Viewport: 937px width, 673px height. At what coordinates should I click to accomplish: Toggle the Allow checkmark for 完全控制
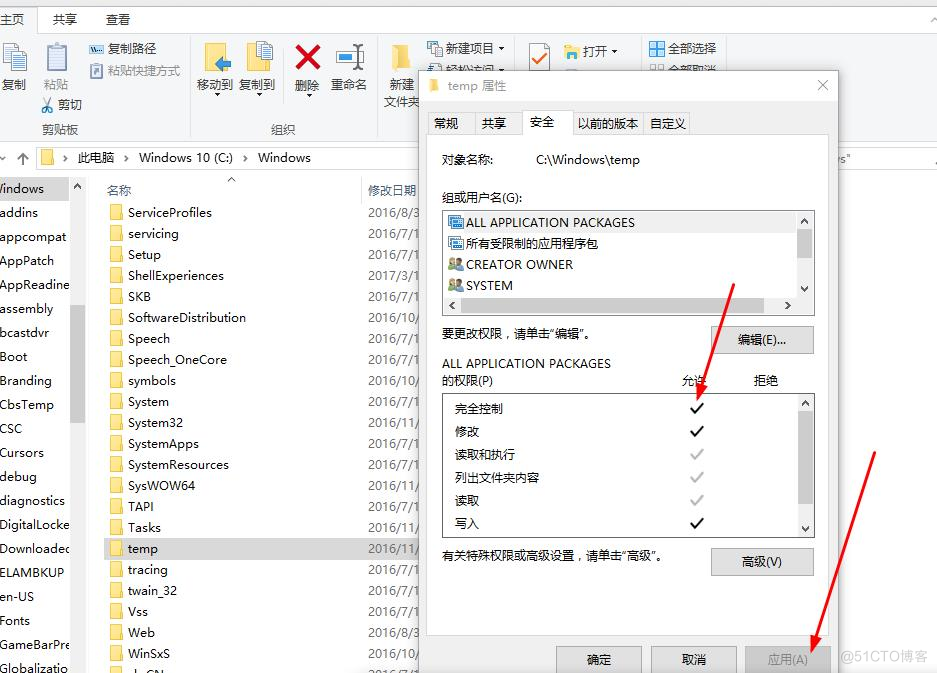(x=697, y=408)
